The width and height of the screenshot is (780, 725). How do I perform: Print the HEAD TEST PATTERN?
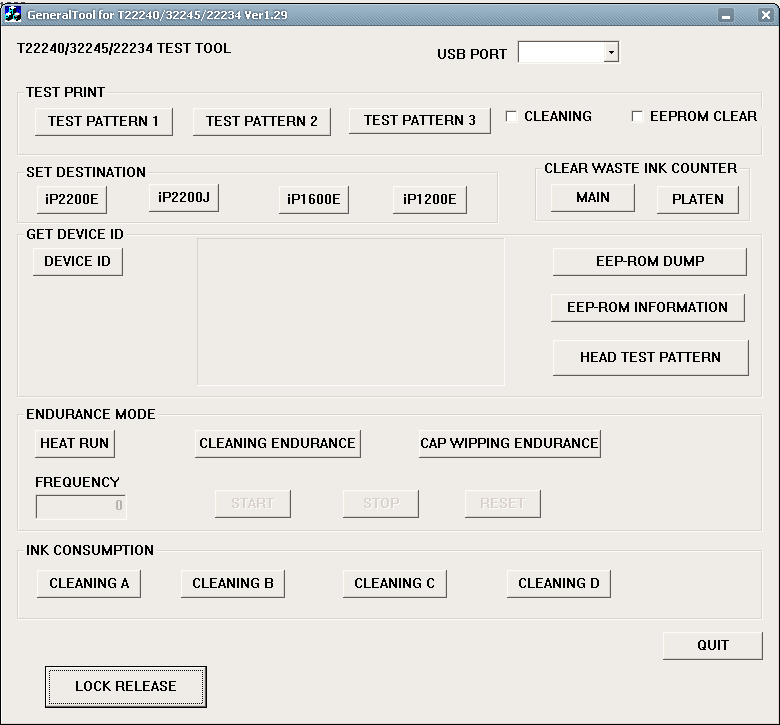(x=651, y=358)
